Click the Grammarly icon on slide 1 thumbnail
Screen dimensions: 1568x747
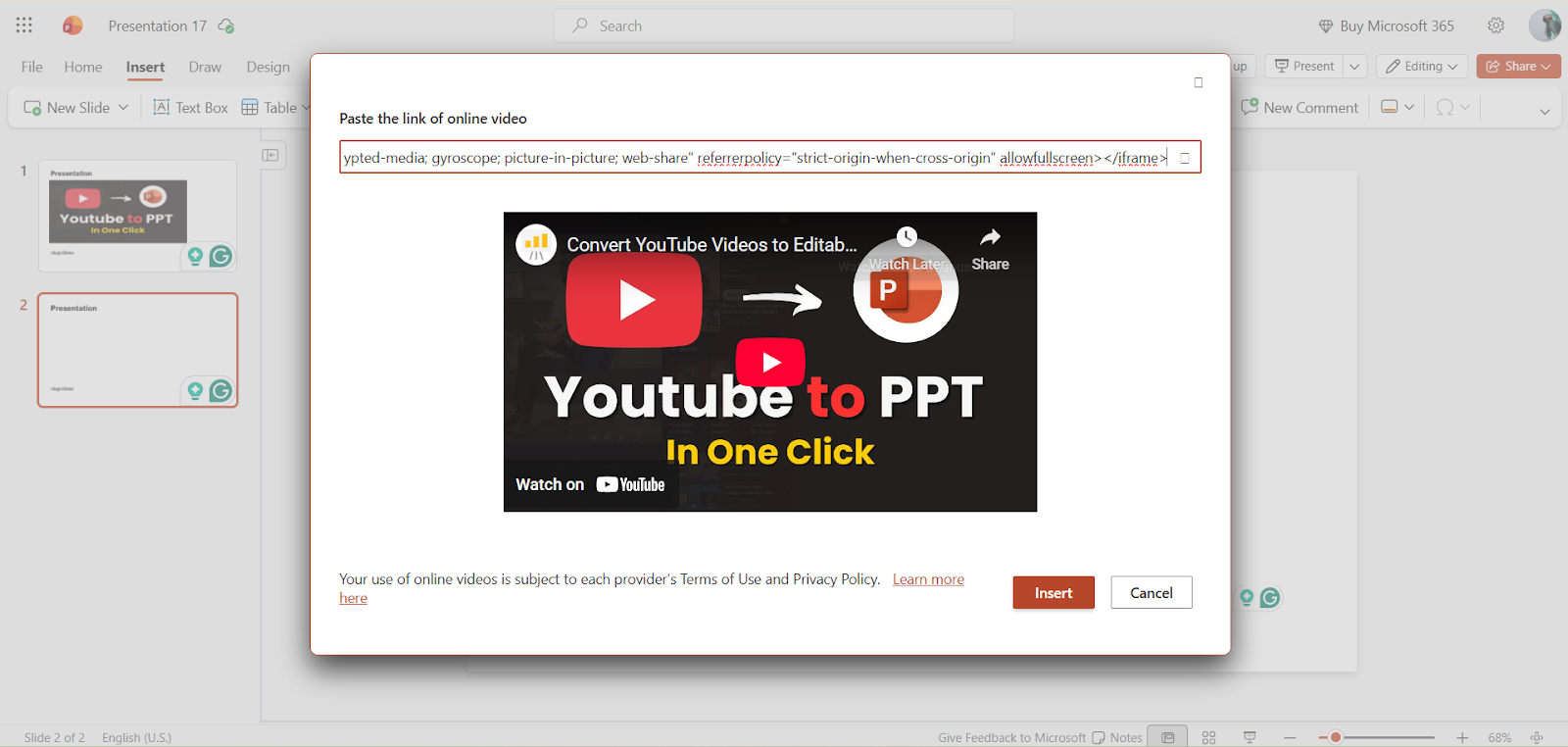[x=221, y=257]
